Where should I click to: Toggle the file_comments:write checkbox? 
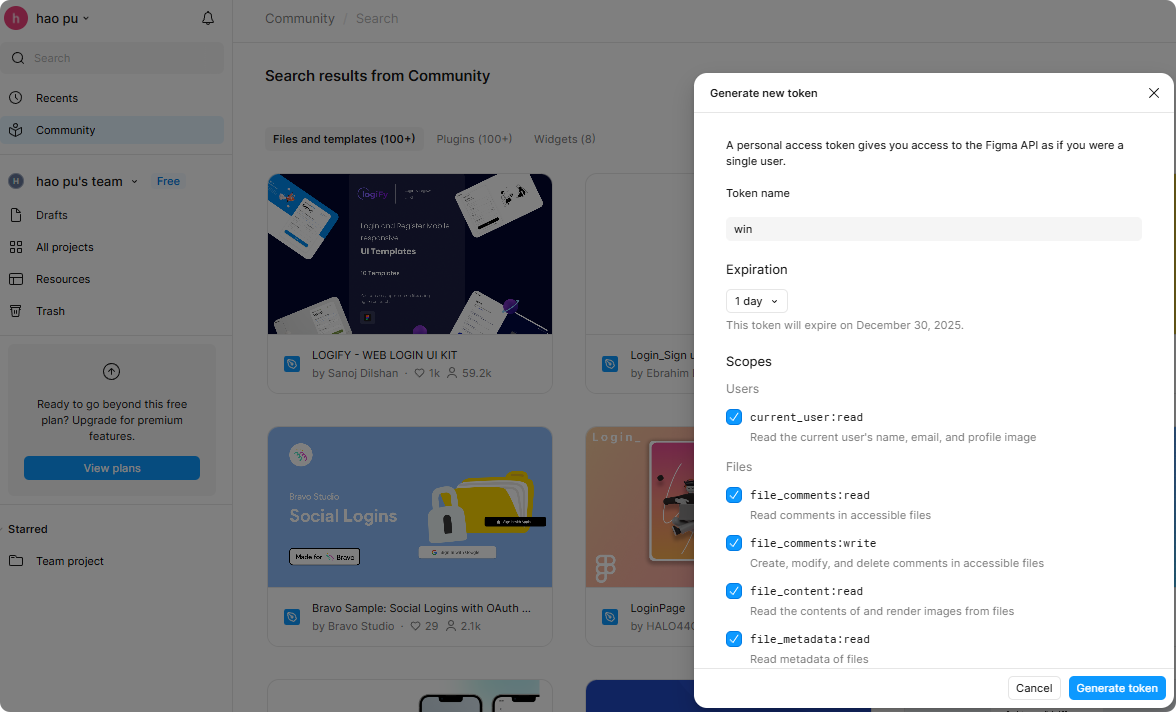(734, 543)
